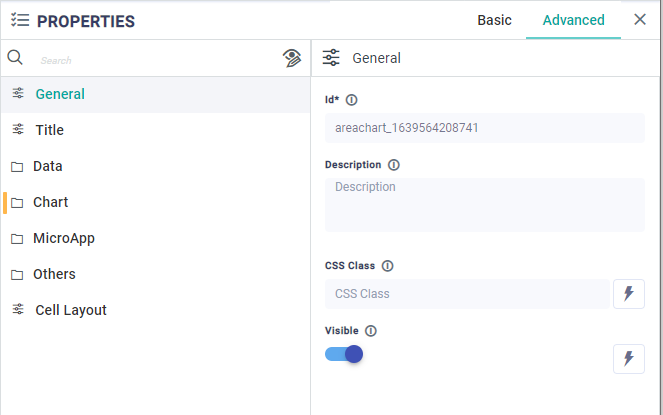Click the CSS Class input field

pyautogui.click(x=466, y=294)
